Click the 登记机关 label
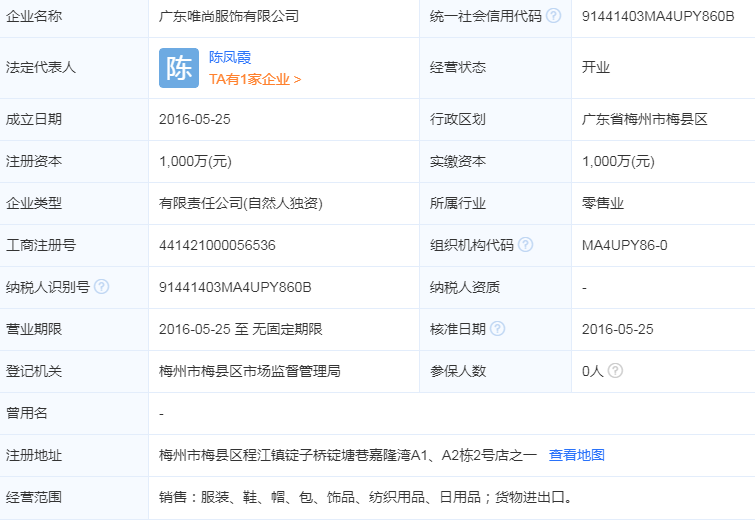 pos(34,371)
